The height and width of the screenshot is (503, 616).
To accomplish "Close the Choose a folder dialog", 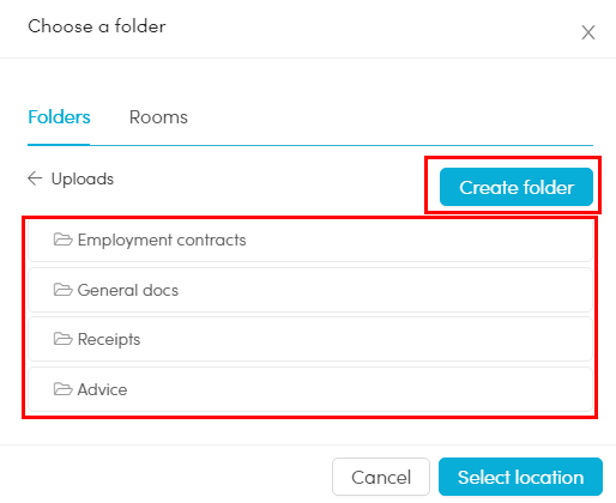I will [x=588, y=33].
